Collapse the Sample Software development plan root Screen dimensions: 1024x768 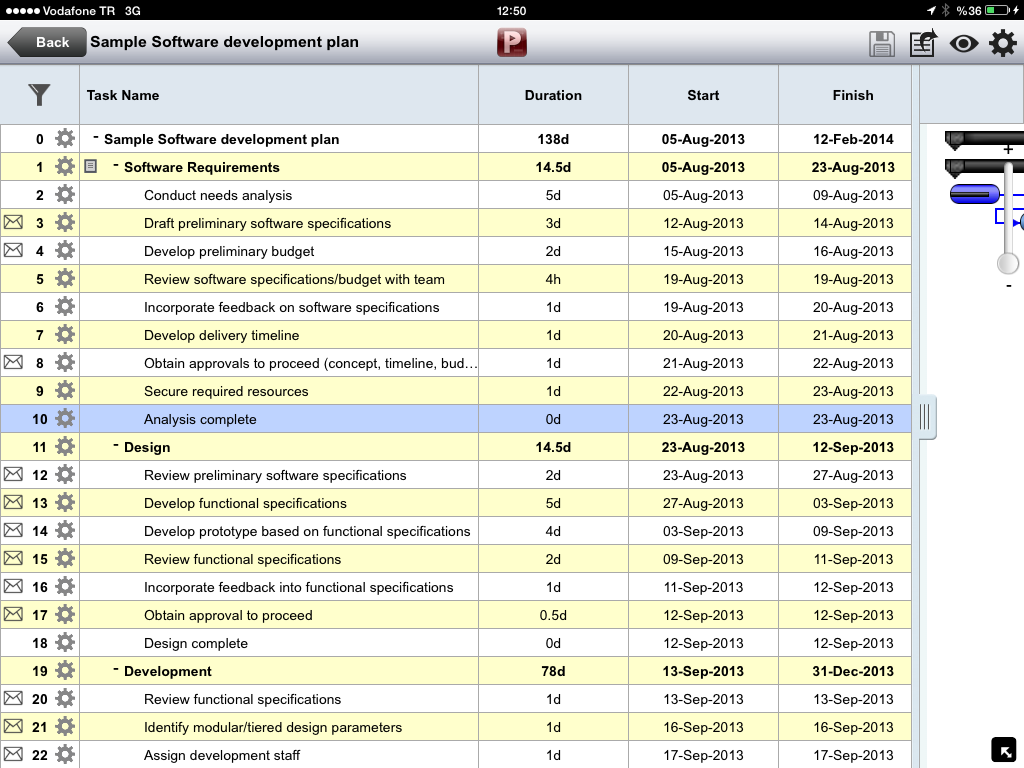[x=96, y=138]
